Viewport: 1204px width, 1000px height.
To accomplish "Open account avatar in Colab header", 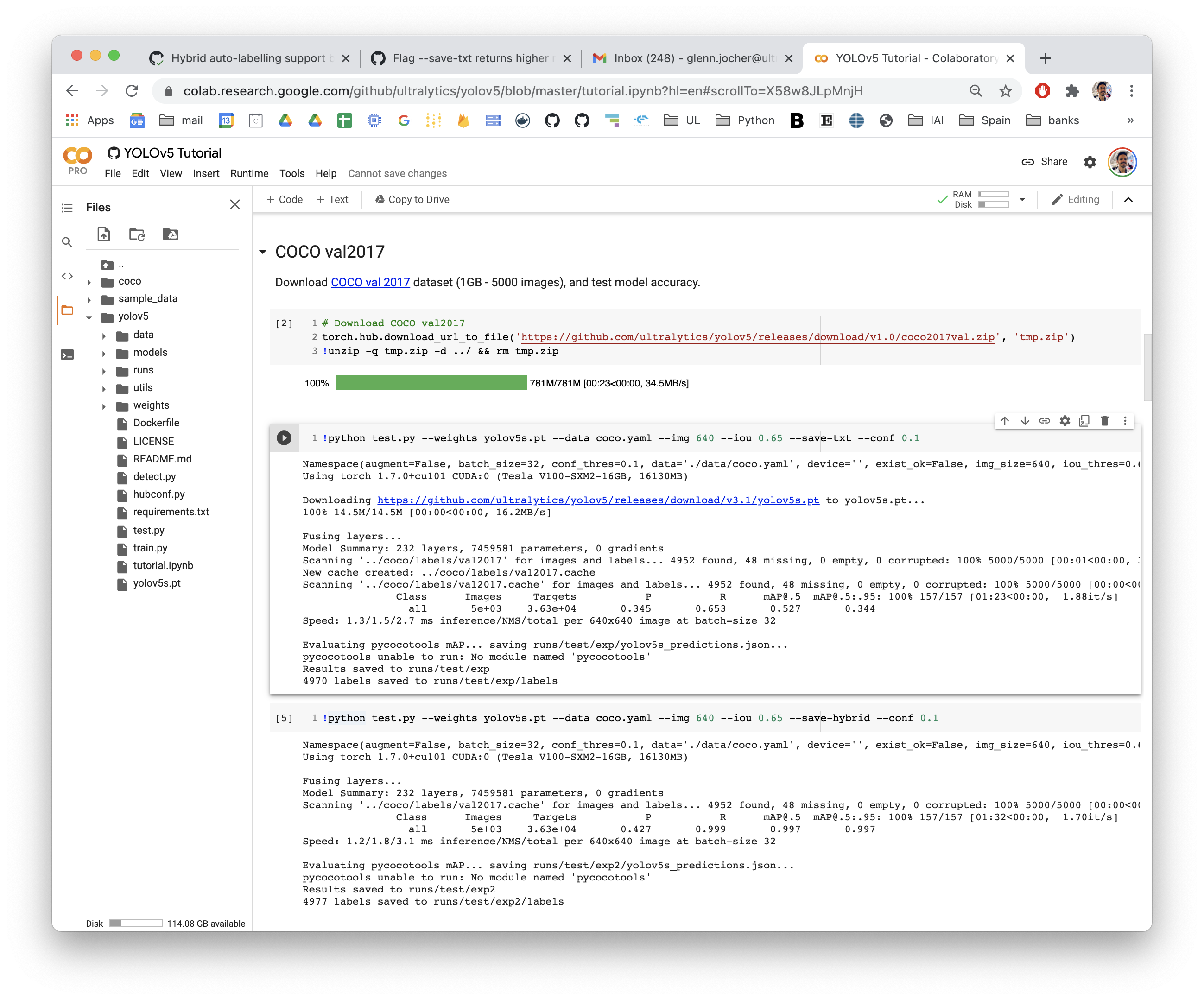I will click(x=1122, y=162).
